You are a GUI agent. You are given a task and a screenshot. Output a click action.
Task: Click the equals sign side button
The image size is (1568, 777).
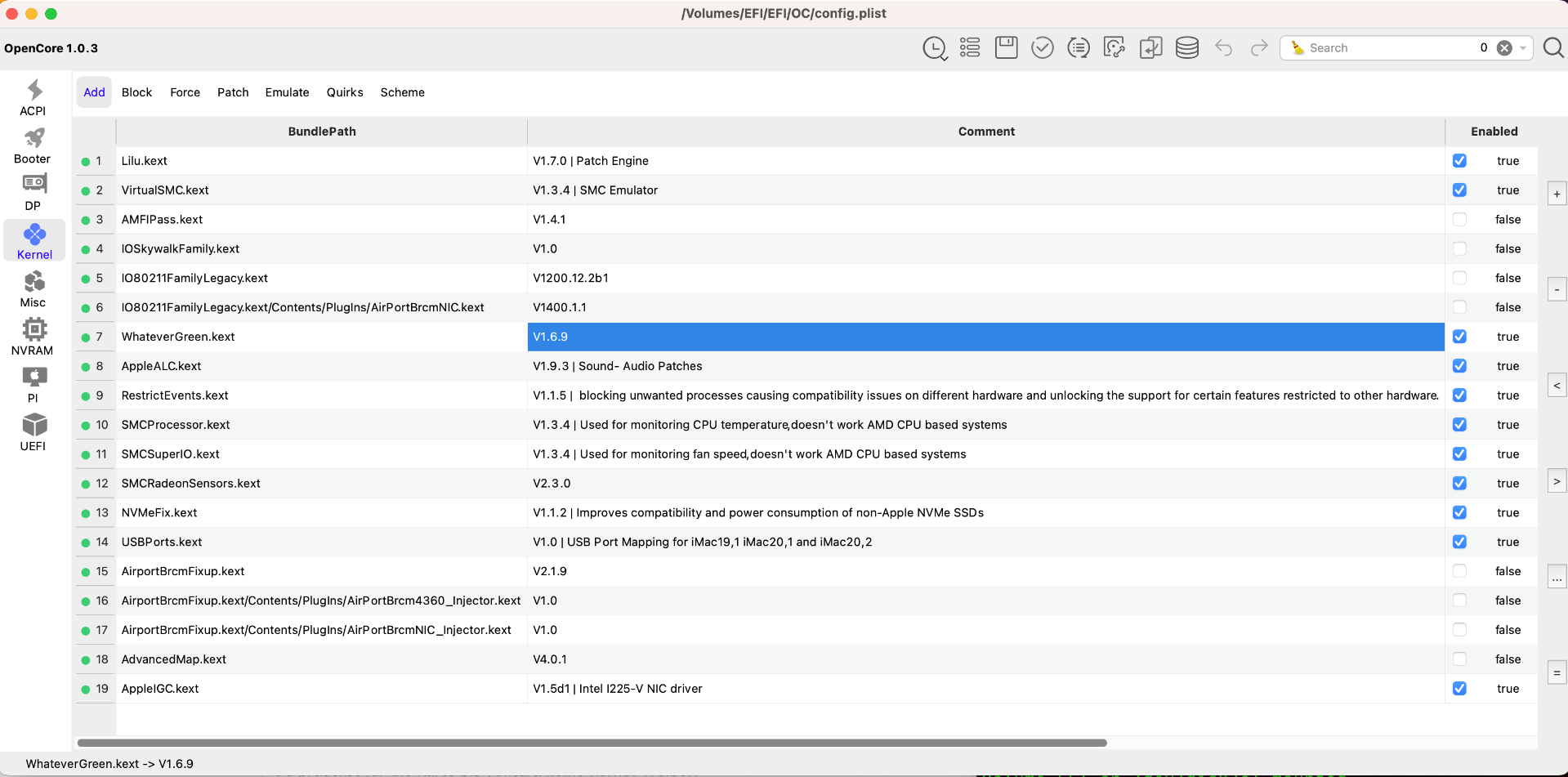[1557, 673]
